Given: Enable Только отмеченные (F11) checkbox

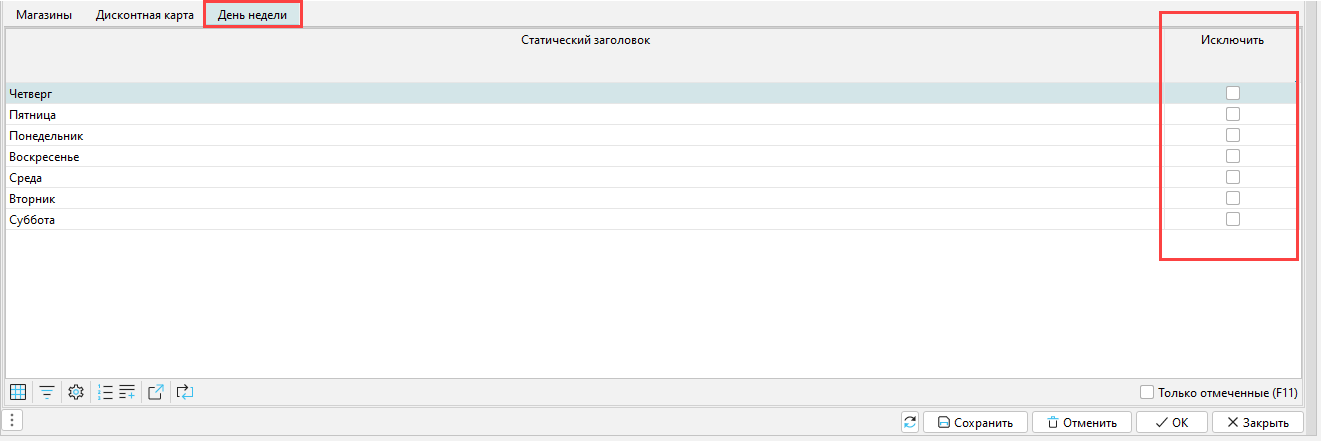Looking at the screenshot, I should click(1148, 392).
